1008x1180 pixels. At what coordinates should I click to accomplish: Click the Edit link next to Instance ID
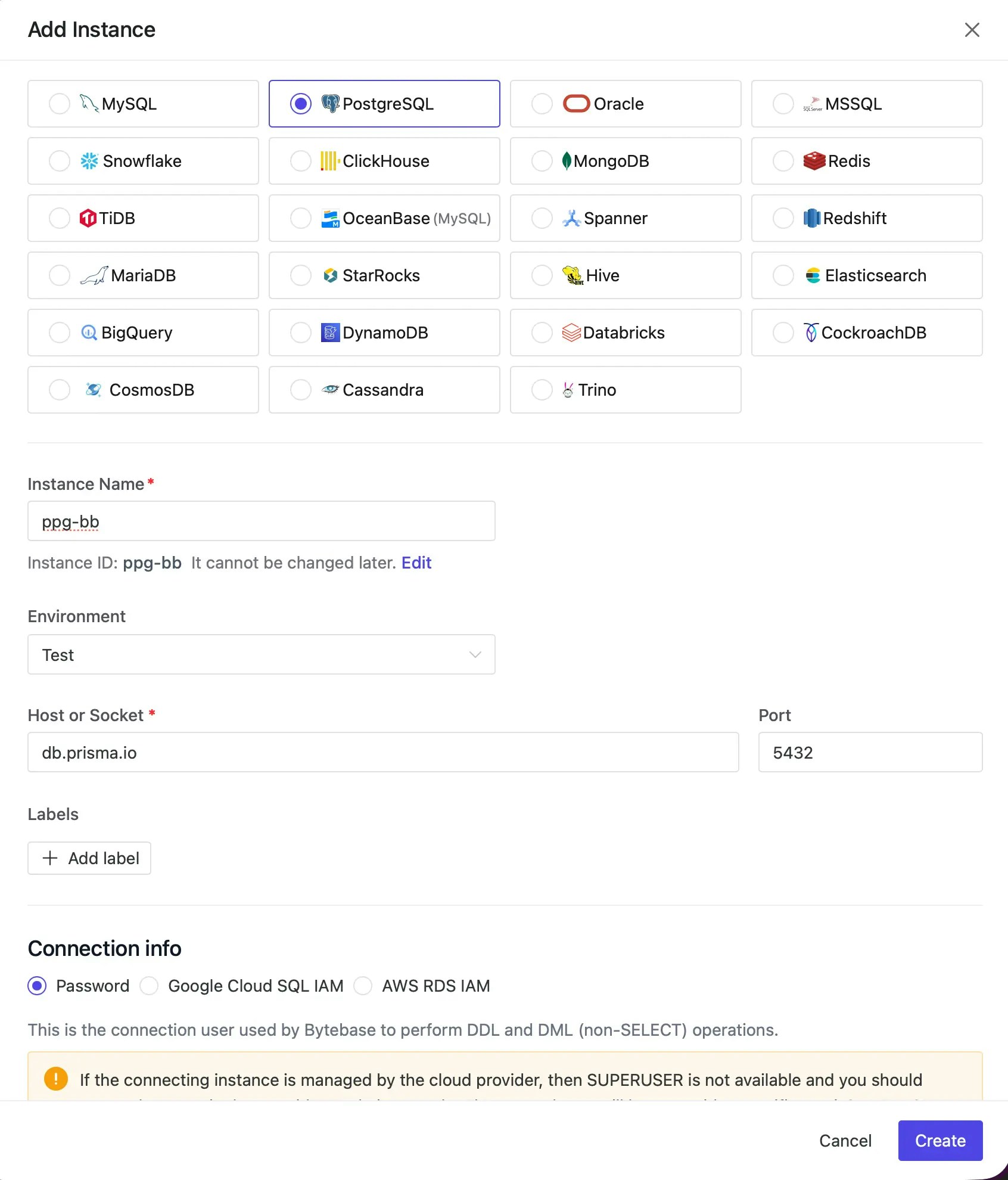(416, 563)
